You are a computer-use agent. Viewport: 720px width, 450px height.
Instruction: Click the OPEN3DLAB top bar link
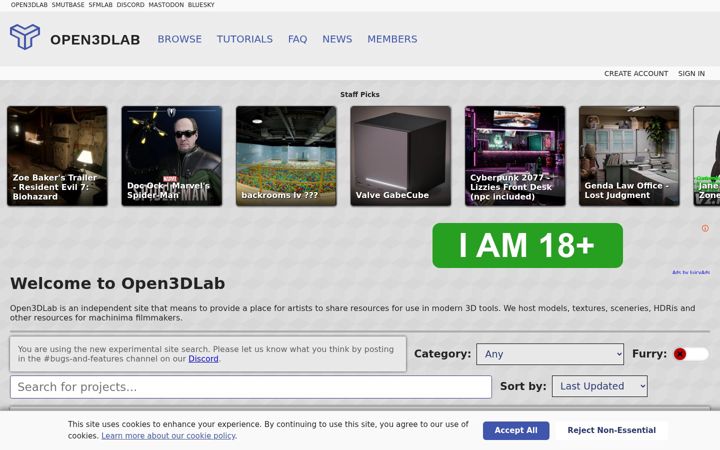click(29, 5)
